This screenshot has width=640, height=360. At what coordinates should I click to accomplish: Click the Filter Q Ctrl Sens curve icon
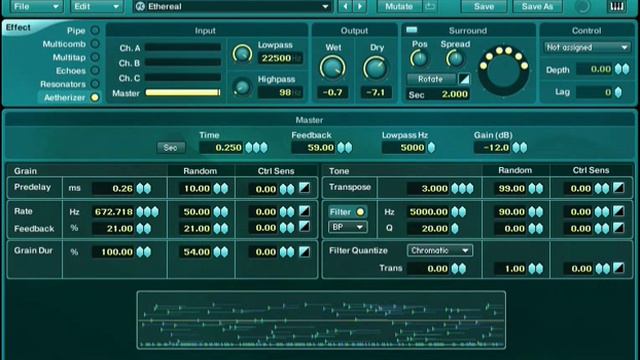pyautogui.click(x=619, y=228)
